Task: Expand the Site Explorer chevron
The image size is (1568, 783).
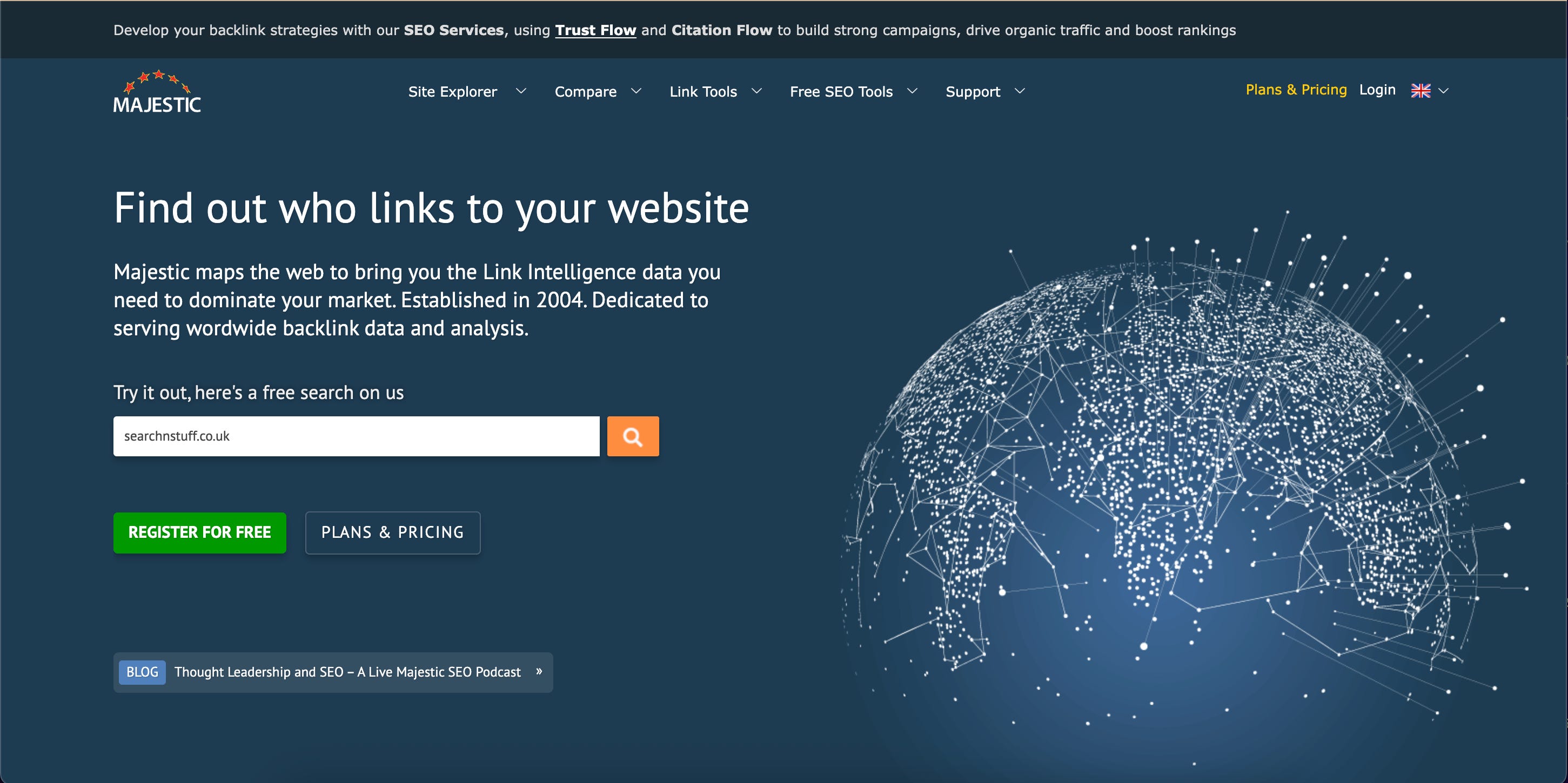Action: 521,91
